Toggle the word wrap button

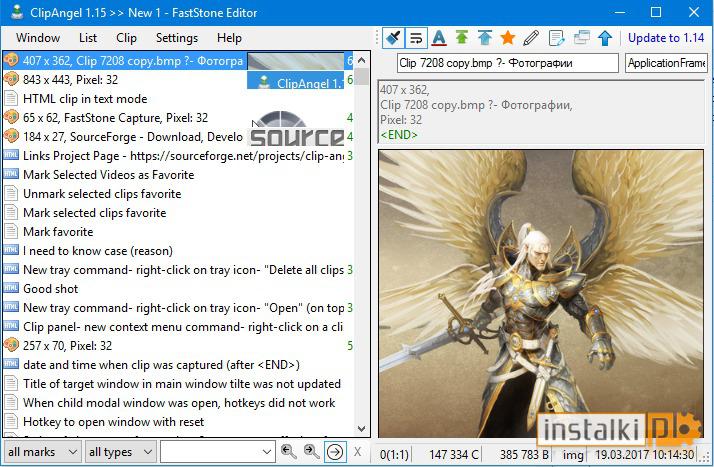(x=416, y=38)
